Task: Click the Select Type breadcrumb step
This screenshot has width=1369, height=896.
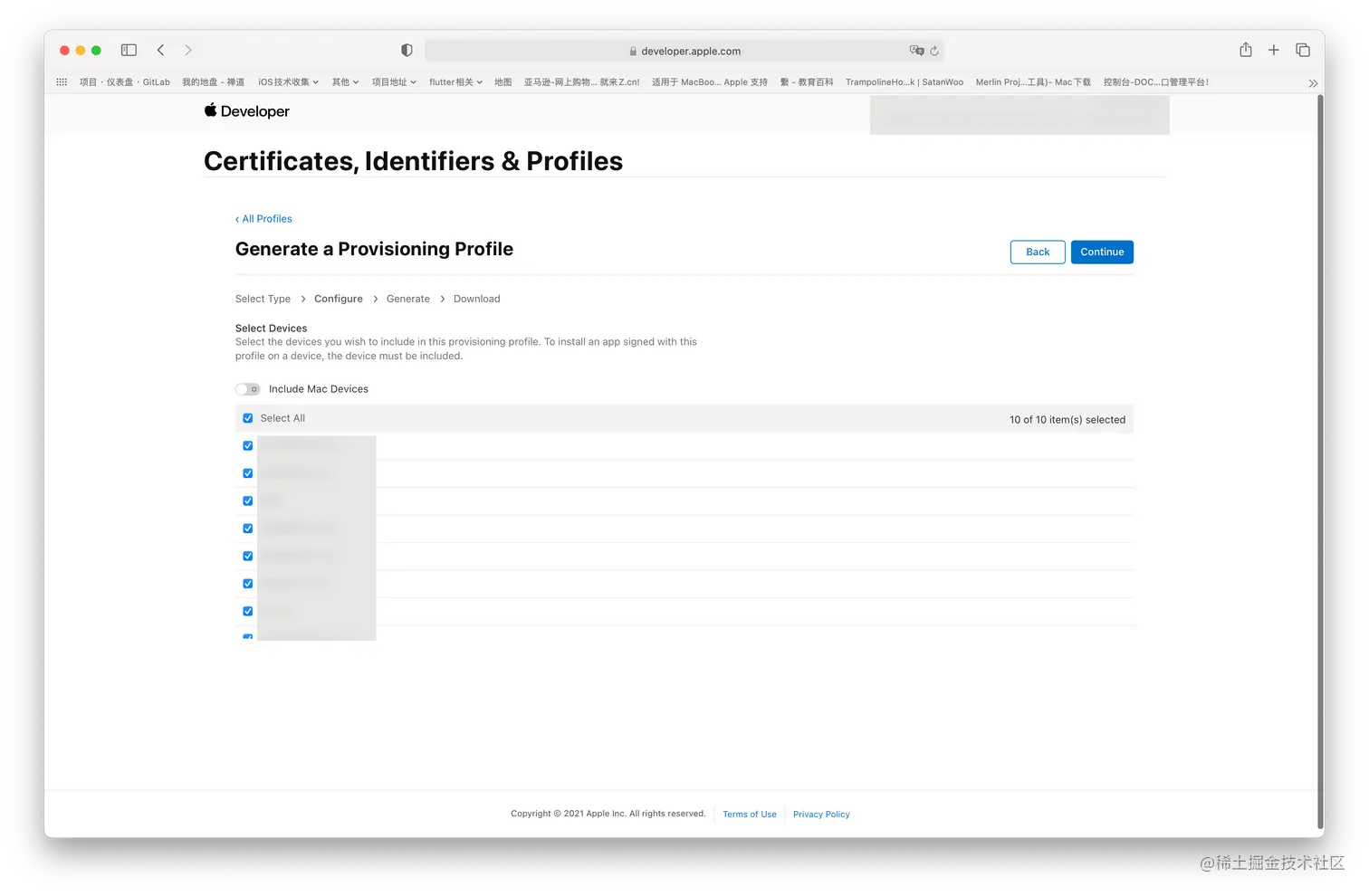Action: (263, 299)
